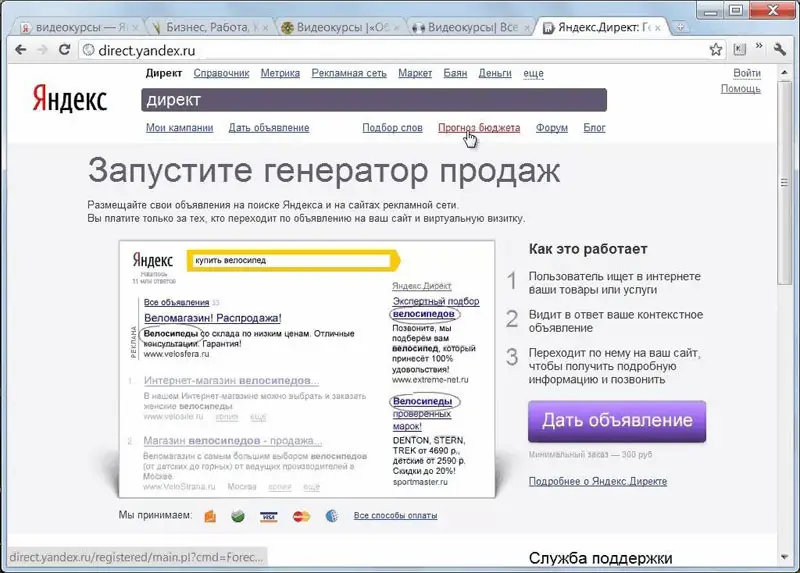Open a new tab with plus button
The image size is (800, 573).
680,27
